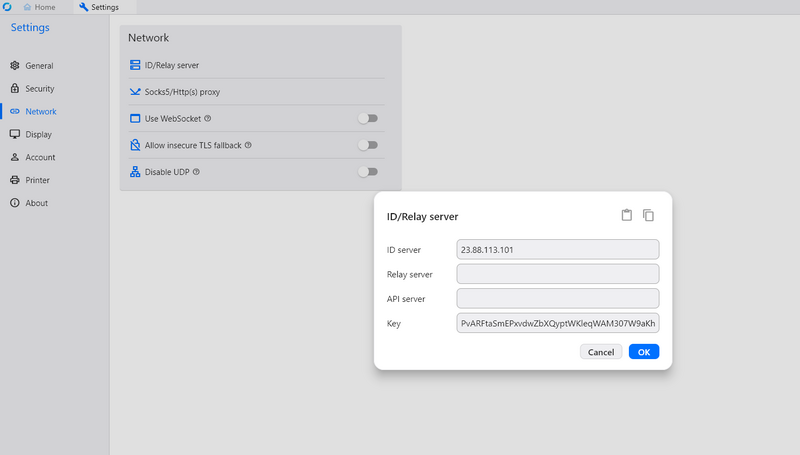Open the Display settings section
800x455 pixels.
coord(38,134)
